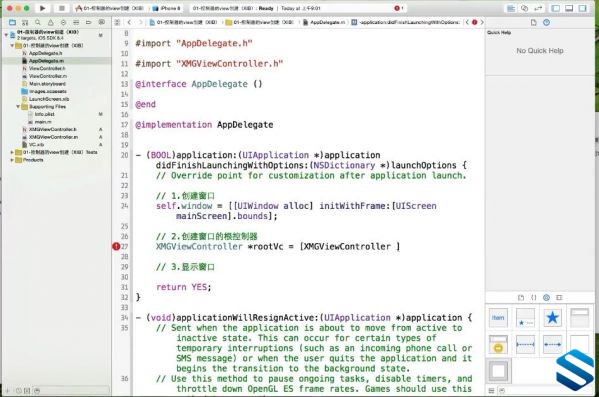
Task: Open the Code Snippet library
Action: pyautogui.click(x=534, y=298)
